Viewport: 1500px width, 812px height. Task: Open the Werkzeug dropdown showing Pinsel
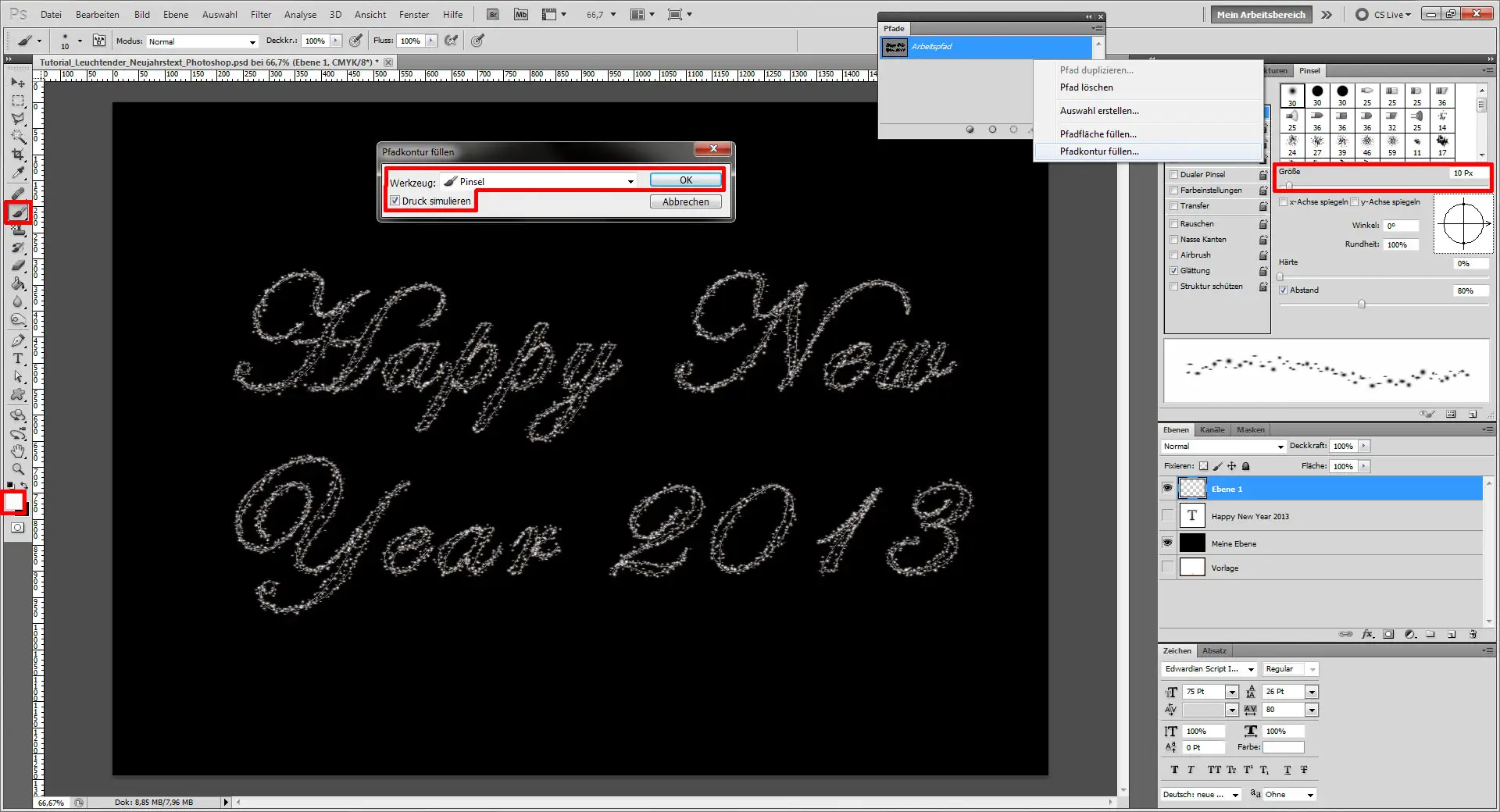pyautogui.click(x=630, y=181)
